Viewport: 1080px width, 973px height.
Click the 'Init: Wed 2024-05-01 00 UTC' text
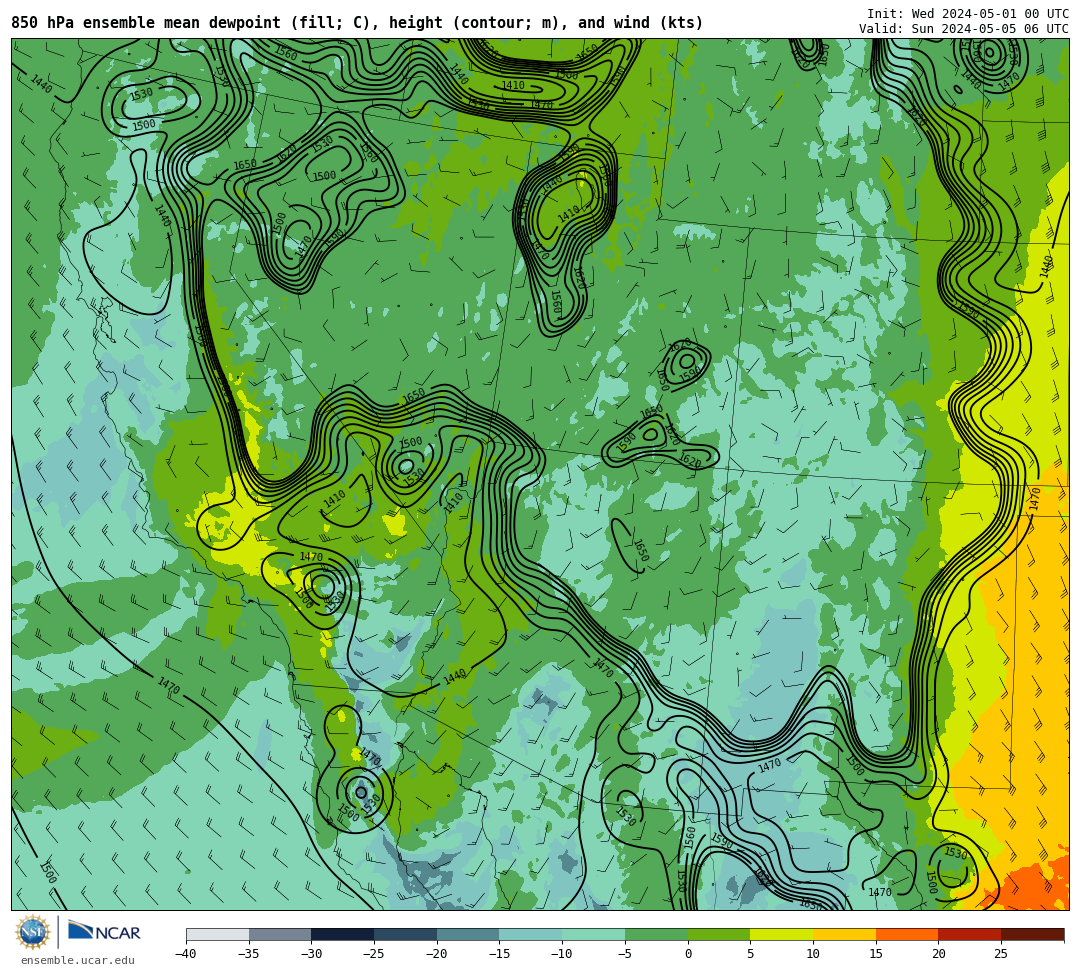point(968,14)
